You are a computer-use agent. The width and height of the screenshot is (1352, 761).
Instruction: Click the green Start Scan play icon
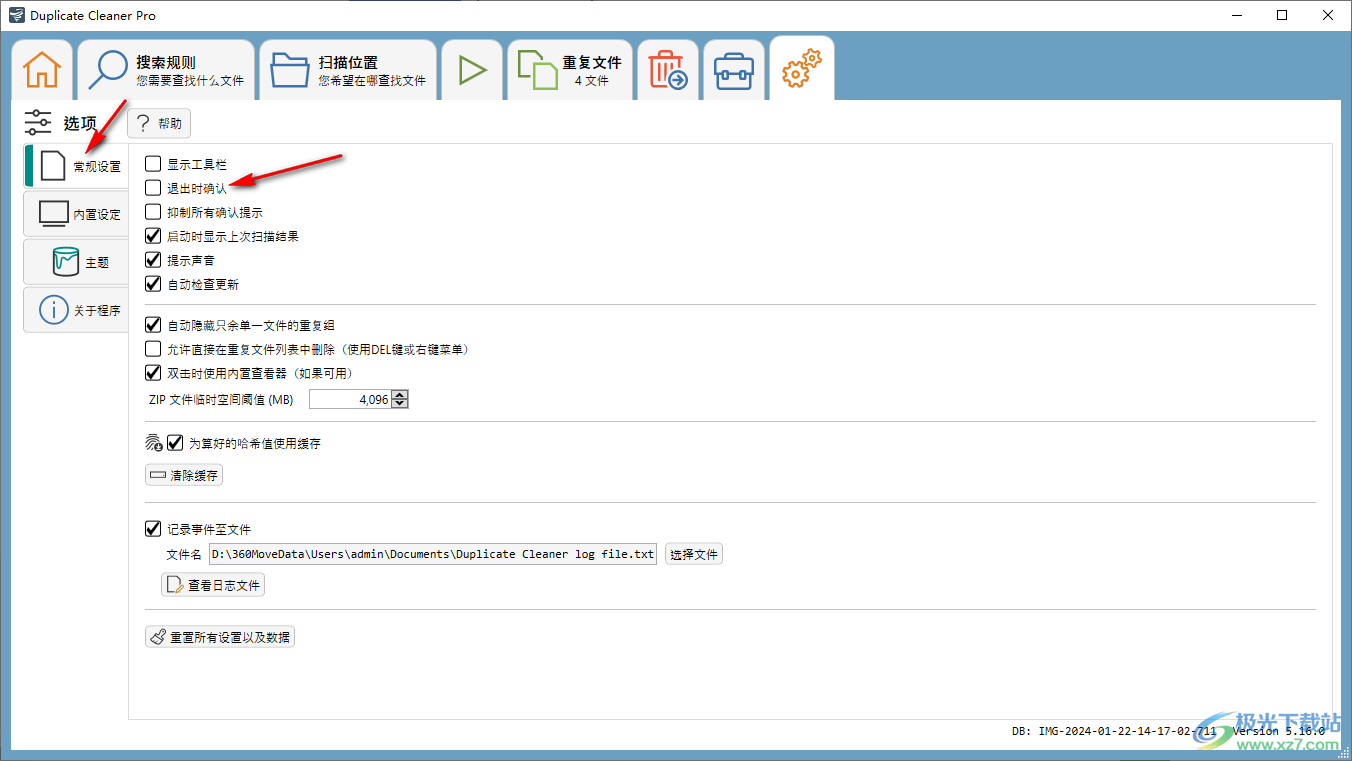coord(472,70)
